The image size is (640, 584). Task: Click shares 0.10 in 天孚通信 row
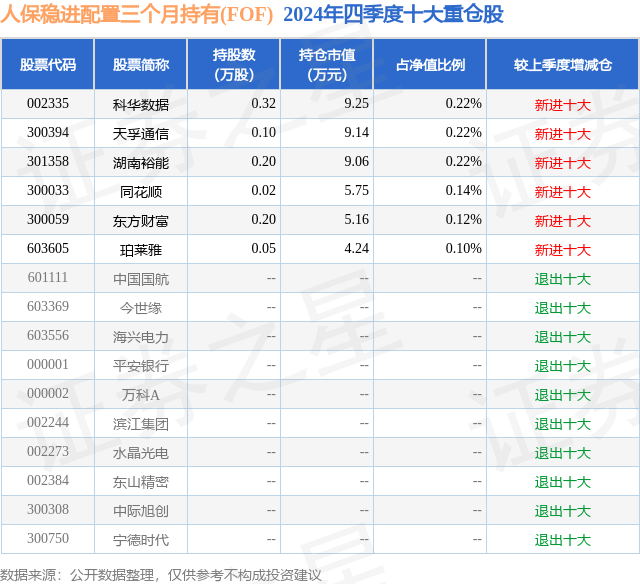[264, 133]
